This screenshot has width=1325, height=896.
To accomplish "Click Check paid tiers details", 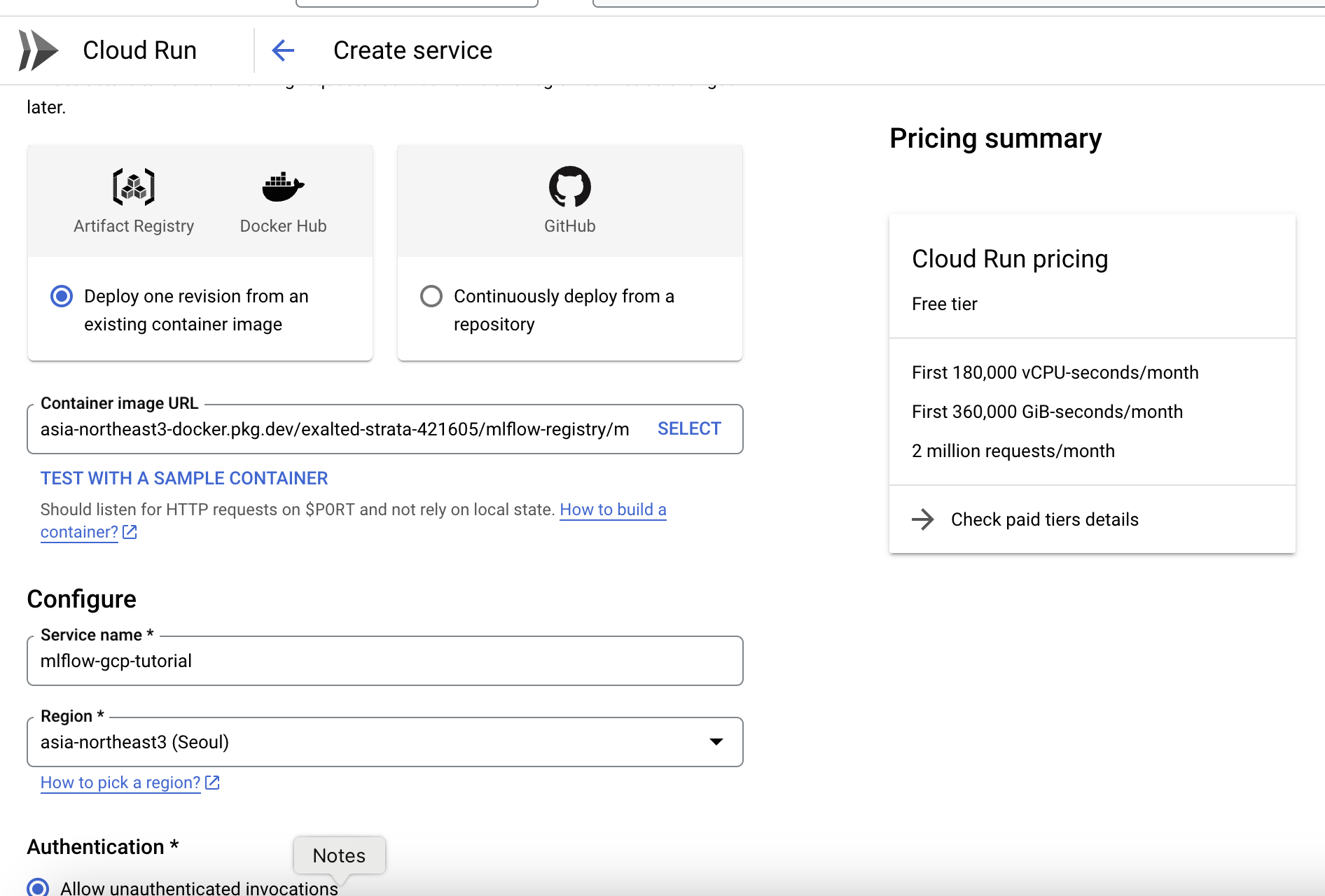I will point(1044,519).
